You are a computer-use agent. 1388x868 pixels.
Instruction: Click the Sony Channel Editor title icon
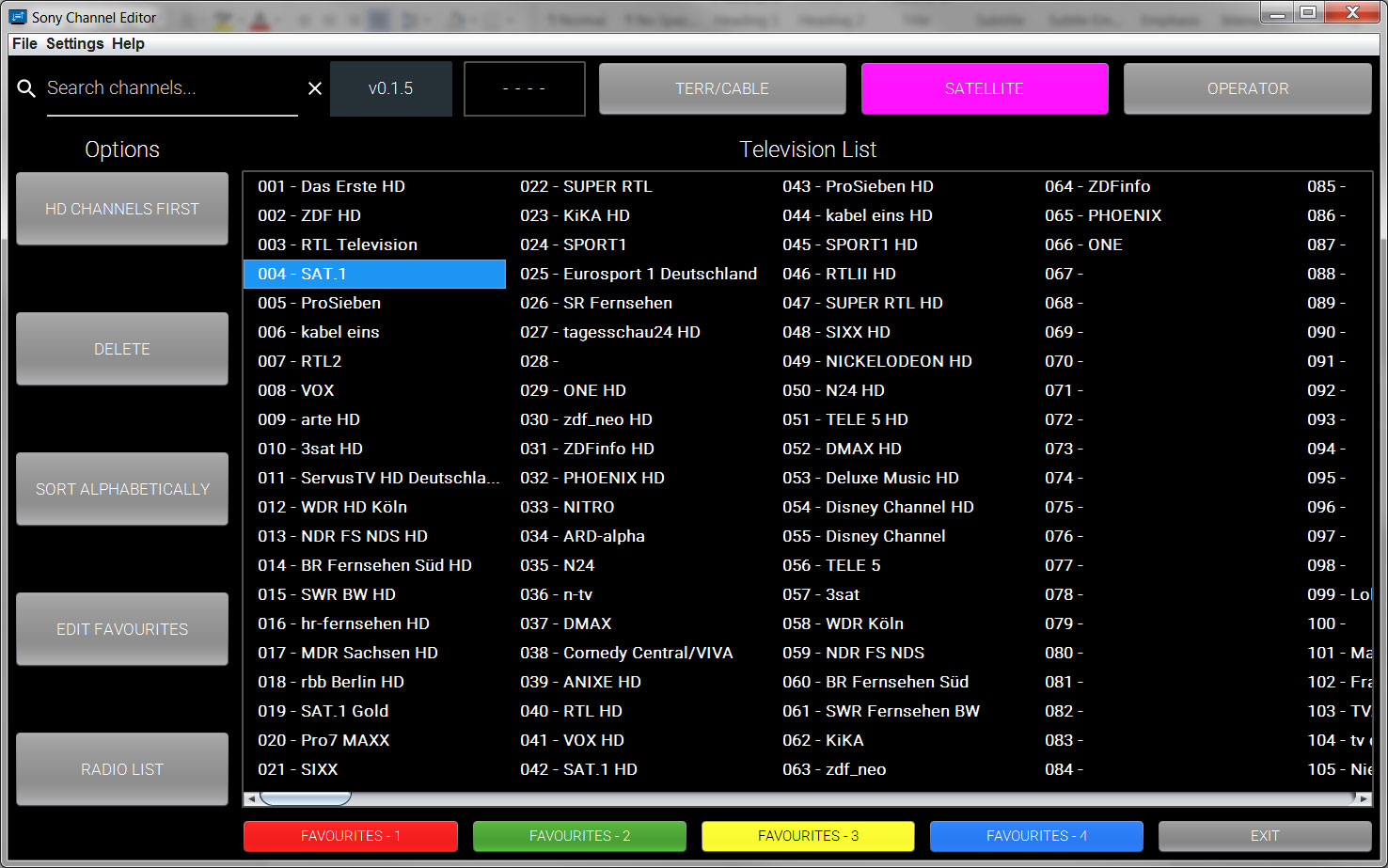[18, 17]
